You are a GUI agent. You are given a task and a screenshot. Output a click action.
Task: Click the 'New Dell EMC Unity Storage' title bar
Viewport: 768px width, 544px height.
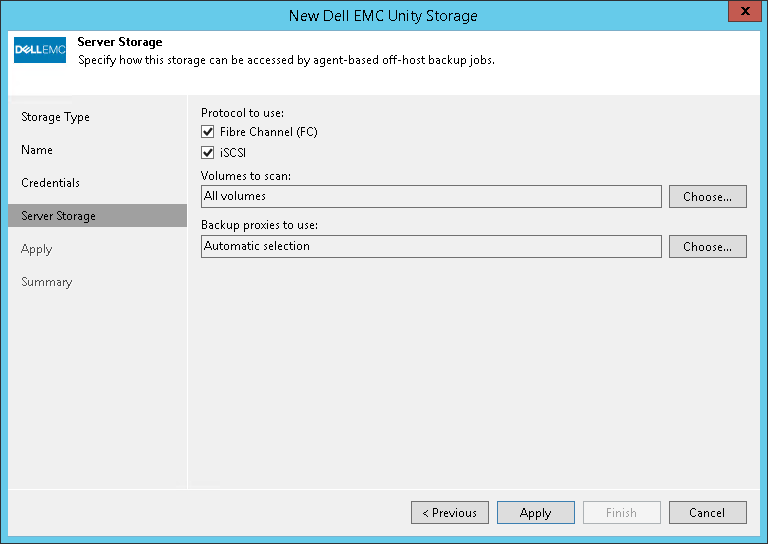(383, 15)
